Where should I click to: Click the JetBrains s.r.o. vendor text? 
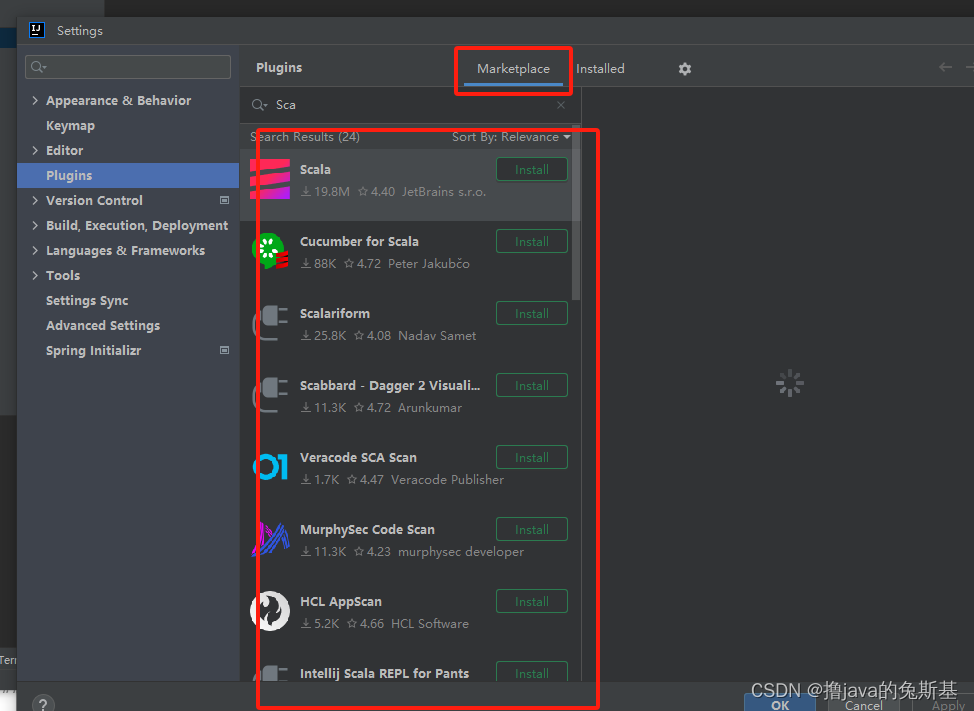point(444,192)
